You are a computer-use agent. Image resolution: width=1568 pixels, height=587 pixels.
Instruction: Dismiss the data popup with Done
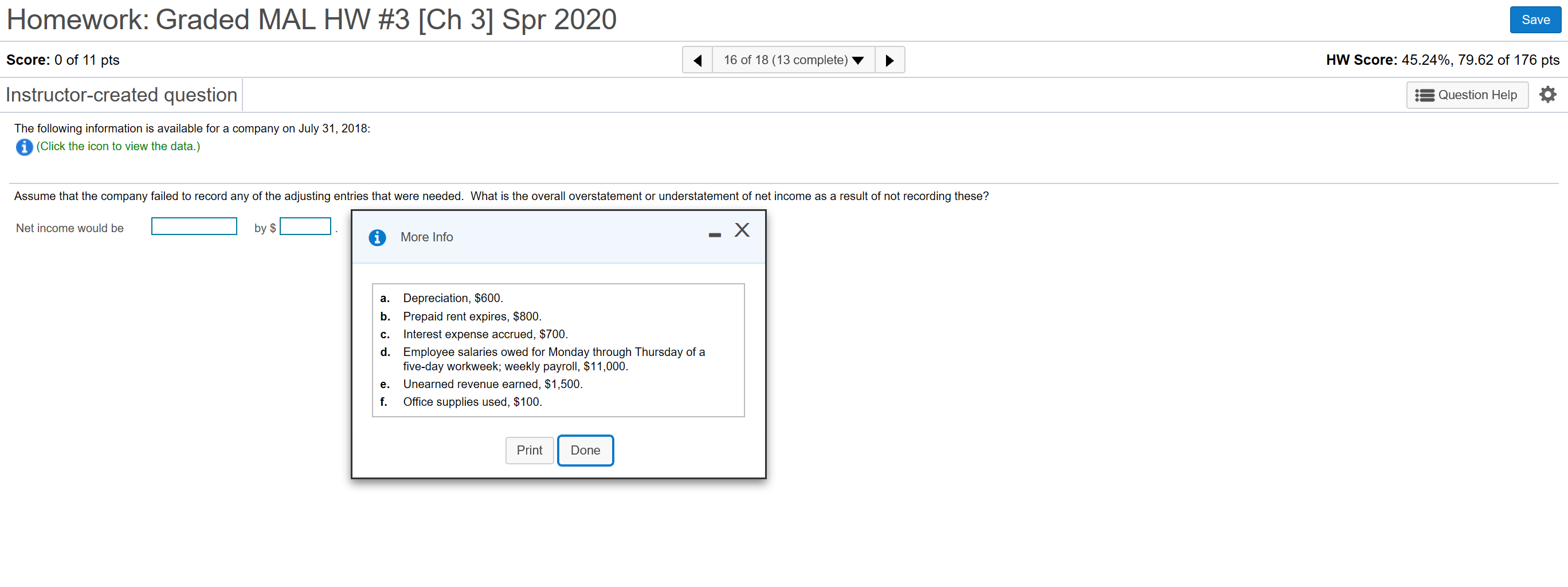[585, 450]
